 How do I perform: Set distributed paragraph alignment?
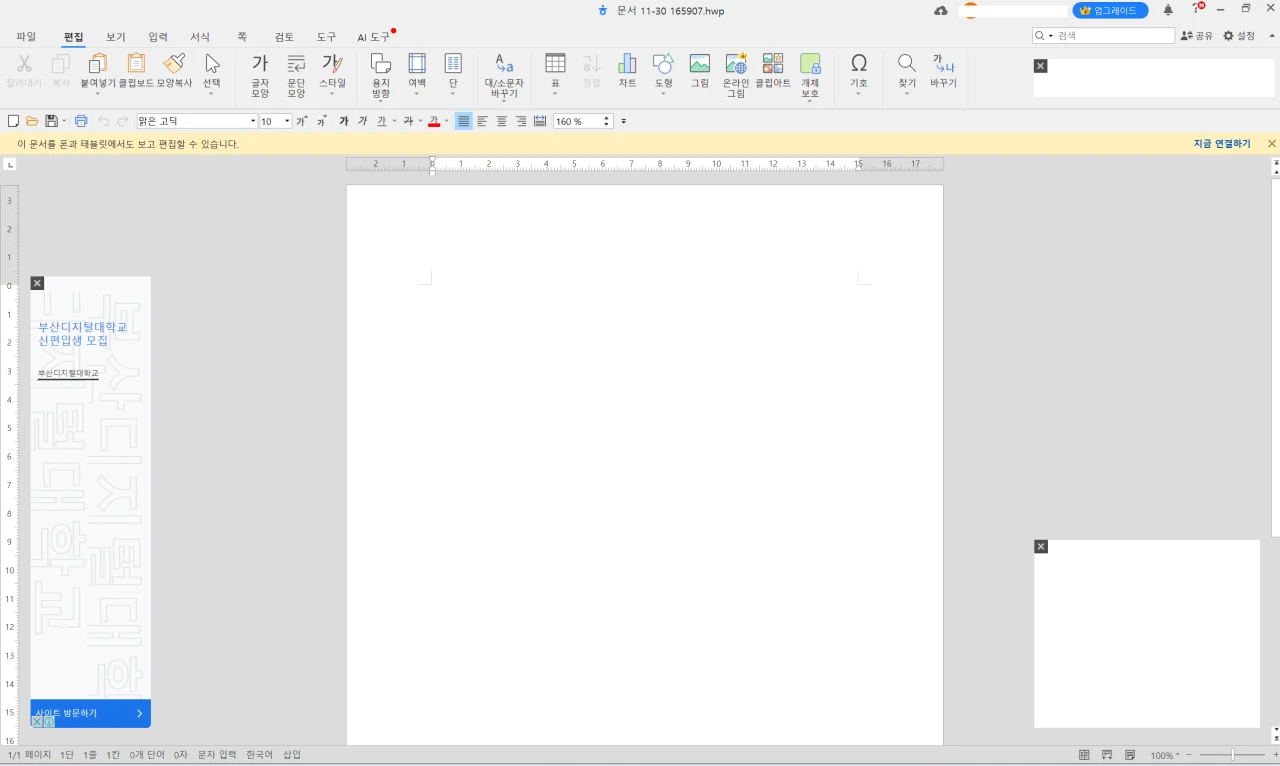pos(540,121)
